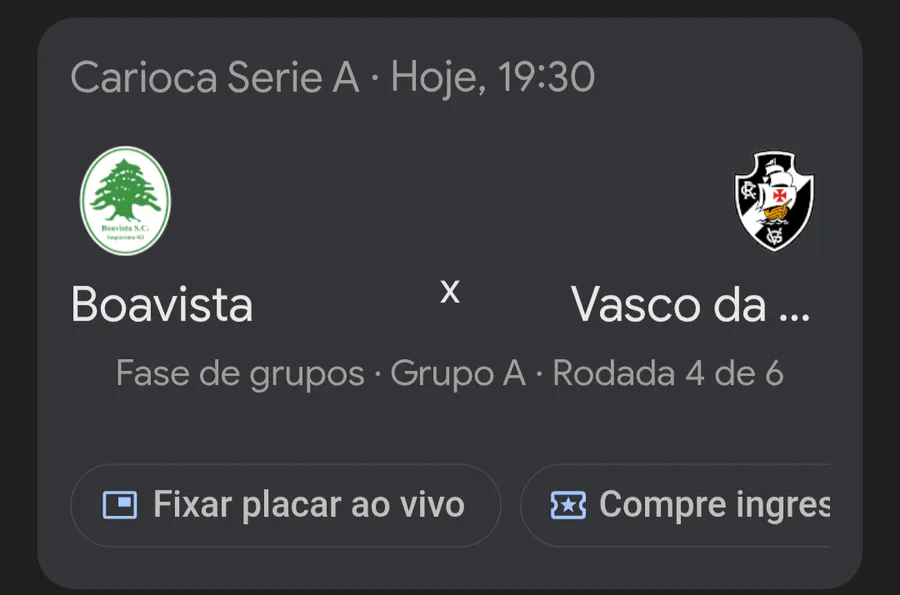This screenshot has height=595, width=900.
Task: Click the dark background above the match card
Action: [450, 8]
